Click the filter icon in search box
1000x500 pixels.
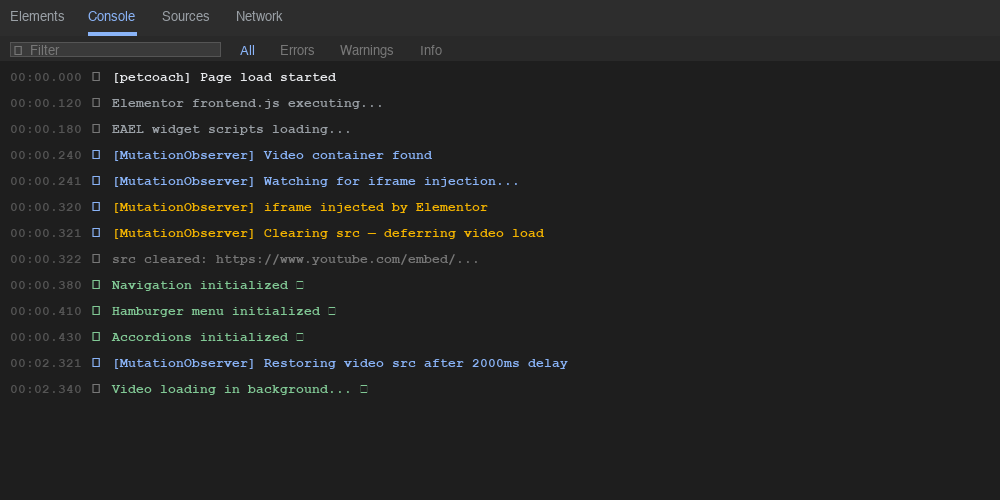(x=18, y=50)
